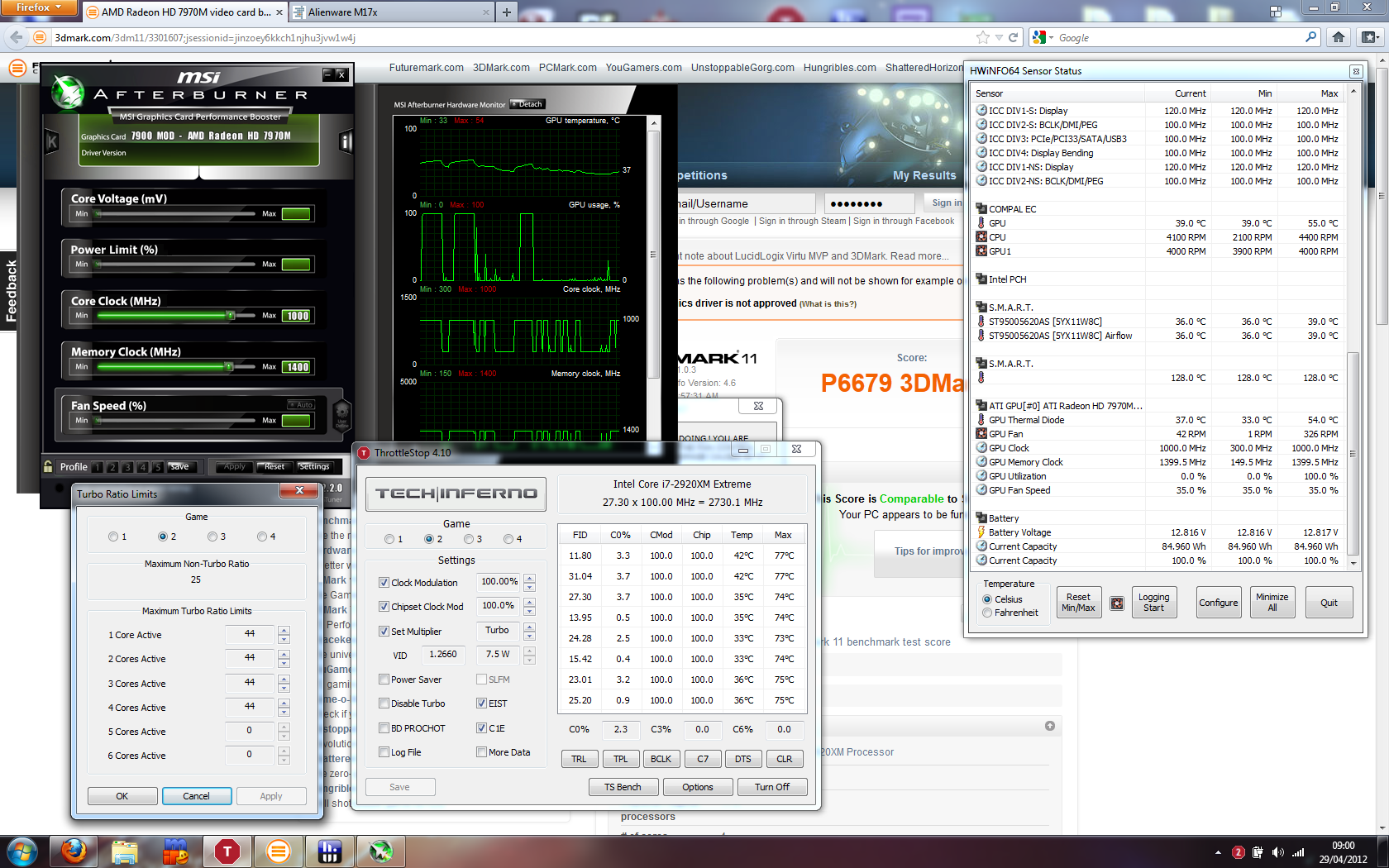Click Logging Start in HWiNFO
Screen dimensions: 1389x868
pos(1153,603)
